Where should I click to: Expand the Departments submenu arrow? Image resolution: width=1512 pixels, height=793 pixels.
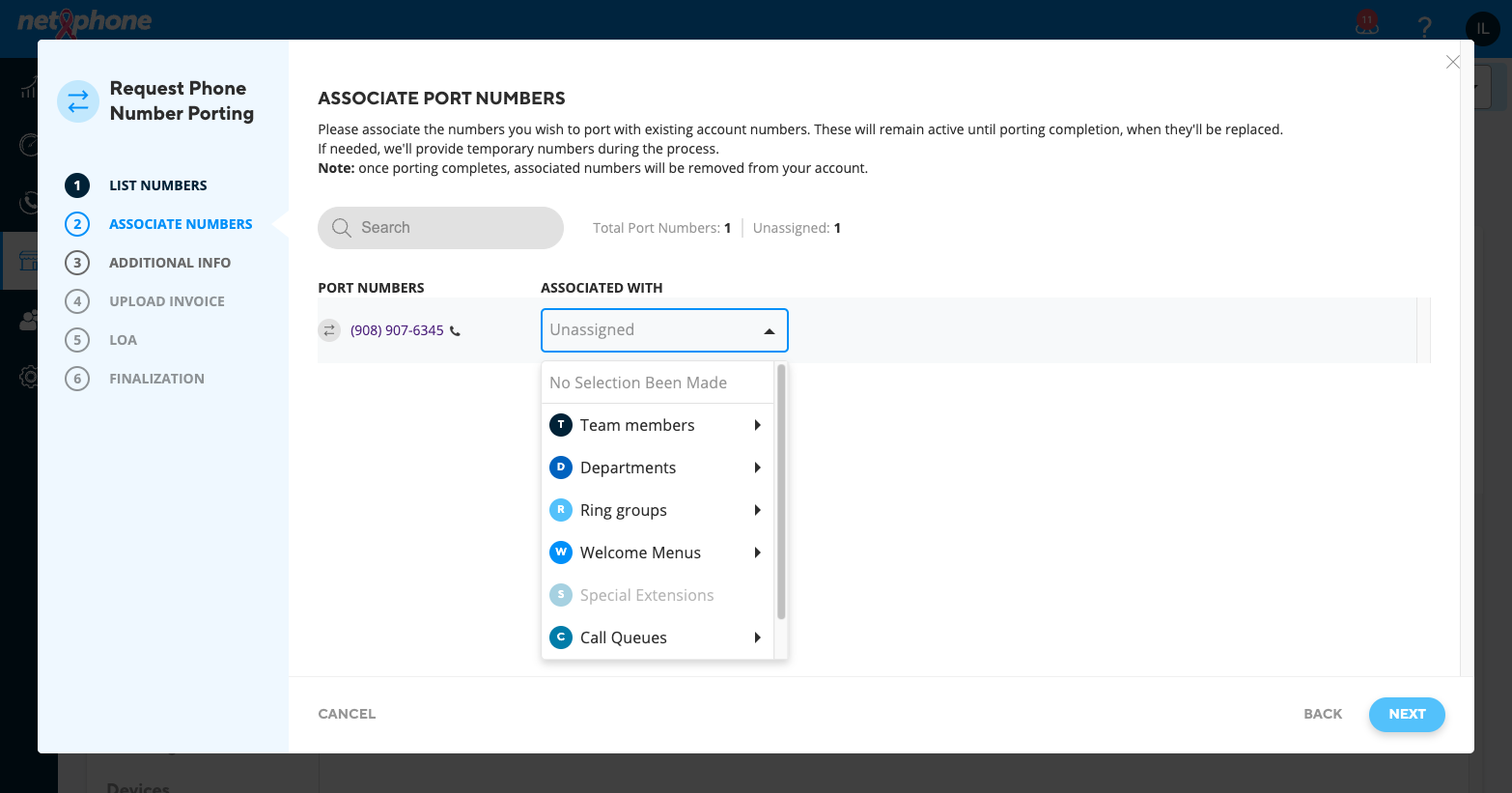[758, 467]
